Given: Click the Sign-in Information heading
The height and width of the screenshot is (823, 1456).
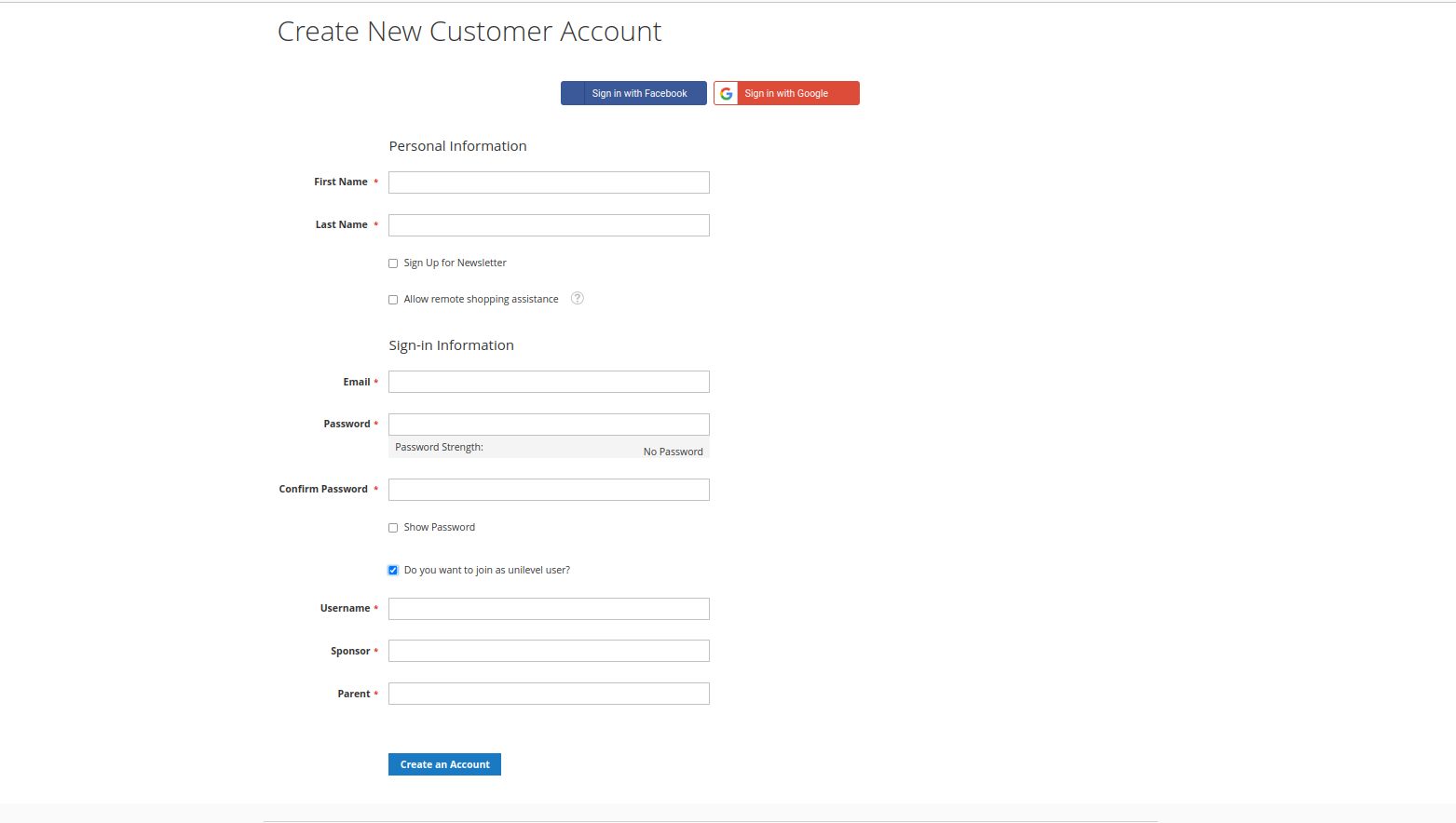Looking at the screenshot, I should (x=451, y=344).
